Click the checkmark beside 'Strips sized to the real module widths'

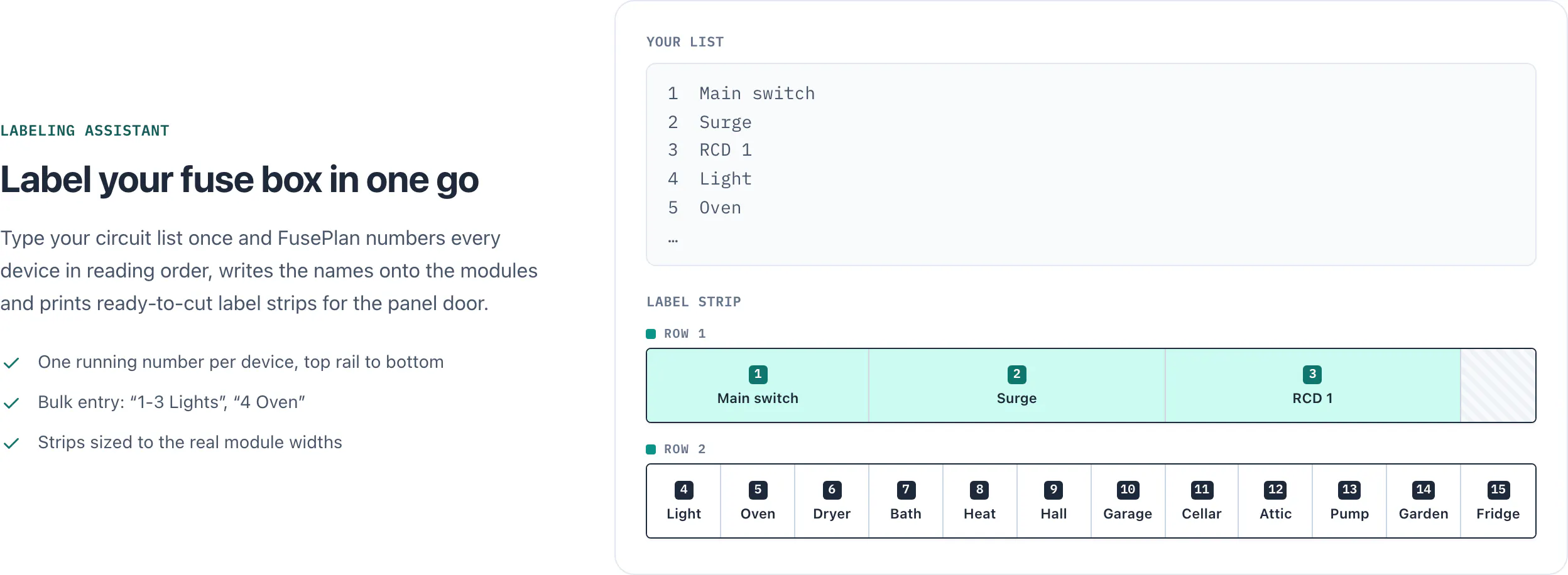11,443
